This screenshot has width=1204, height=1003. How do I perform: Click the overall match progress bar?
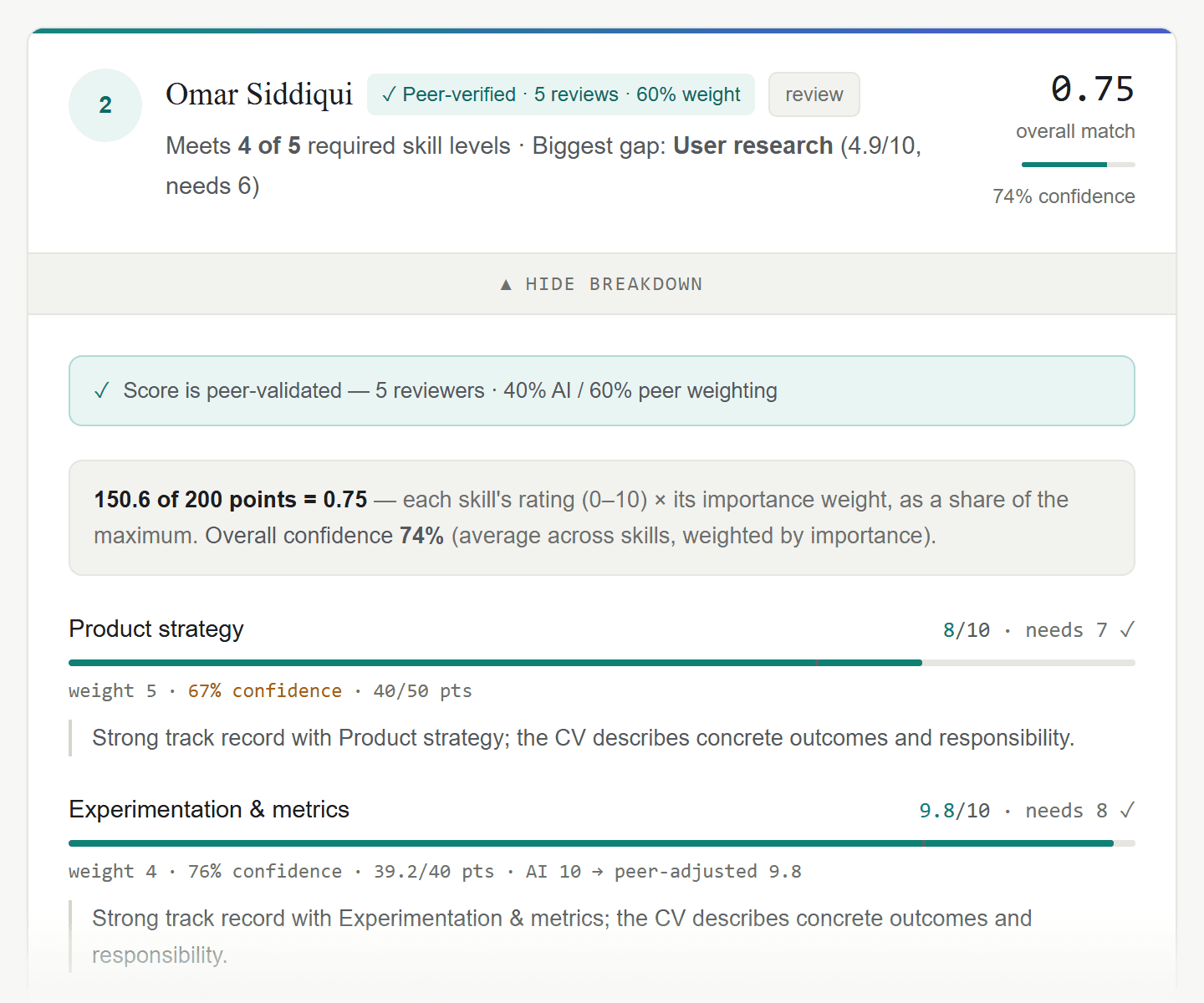1079,165
